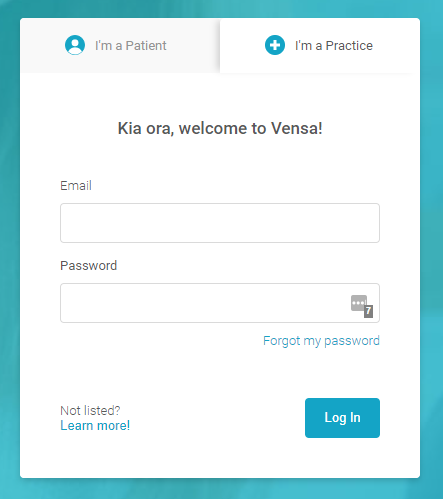Click the number 7 badge on password icon
The height and width of the screenshot is (499, 443).
368,311
